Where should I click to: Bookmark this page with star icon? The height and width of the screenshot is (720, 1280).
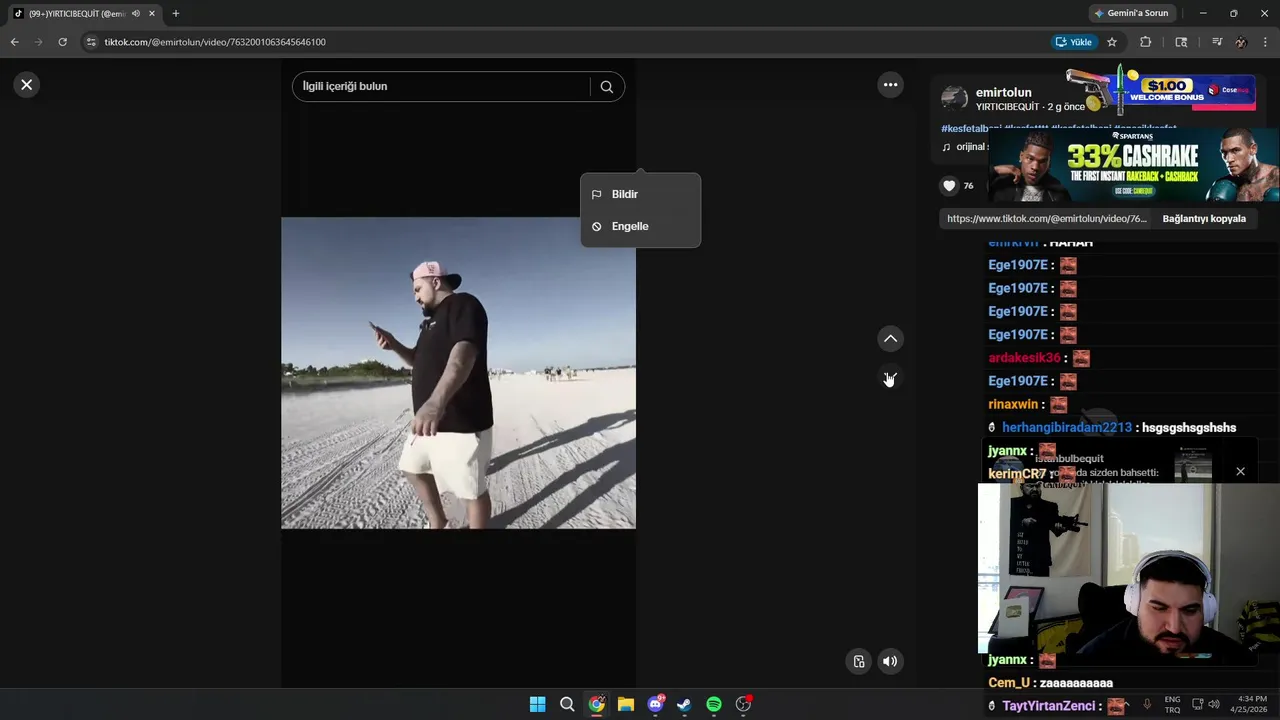pyautogui.click(x=1112, y=42)
